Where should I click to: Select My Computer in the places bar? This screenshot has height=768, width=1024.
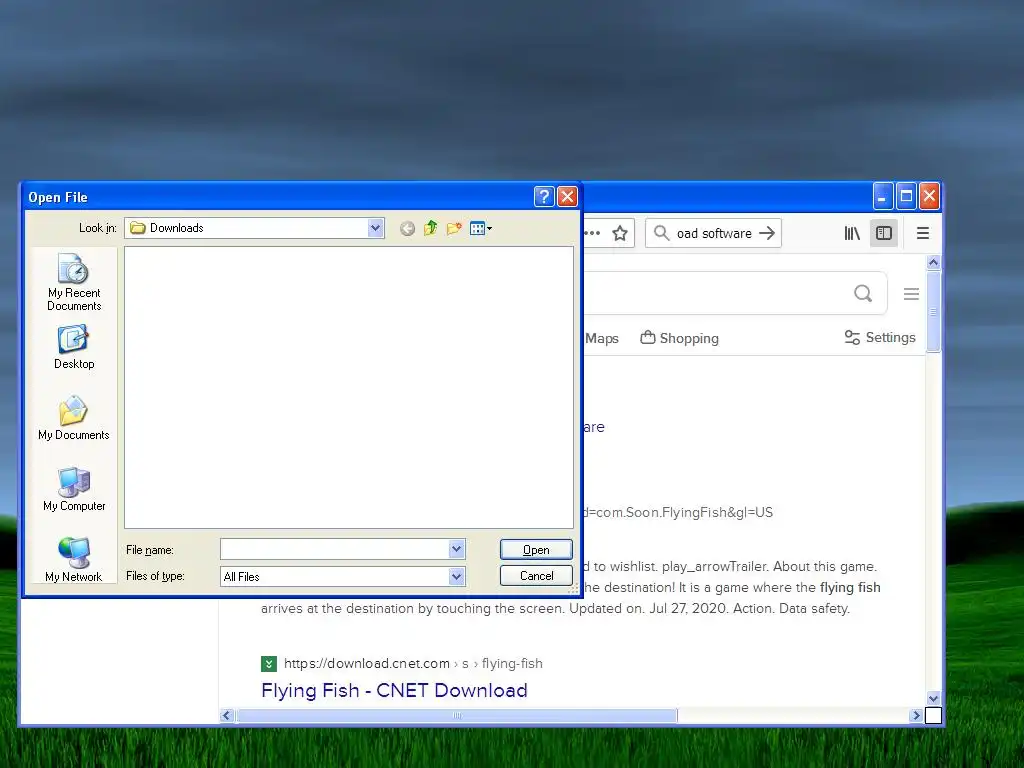[74, 489]
